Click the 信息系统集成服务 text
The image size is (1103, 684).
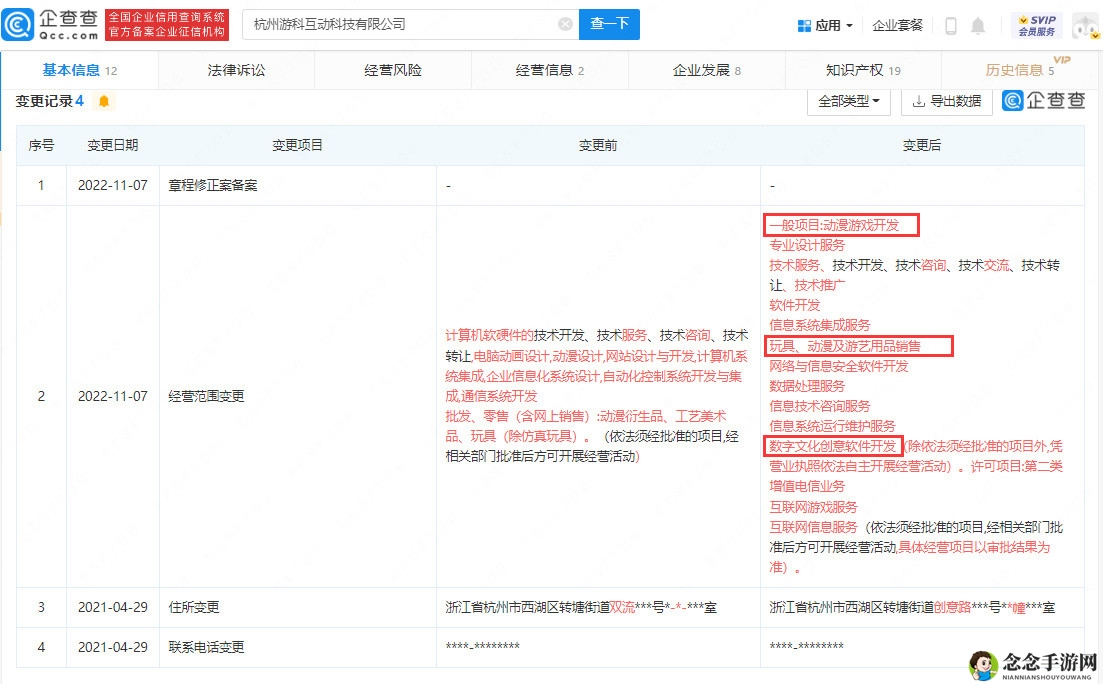click(820, 326)
